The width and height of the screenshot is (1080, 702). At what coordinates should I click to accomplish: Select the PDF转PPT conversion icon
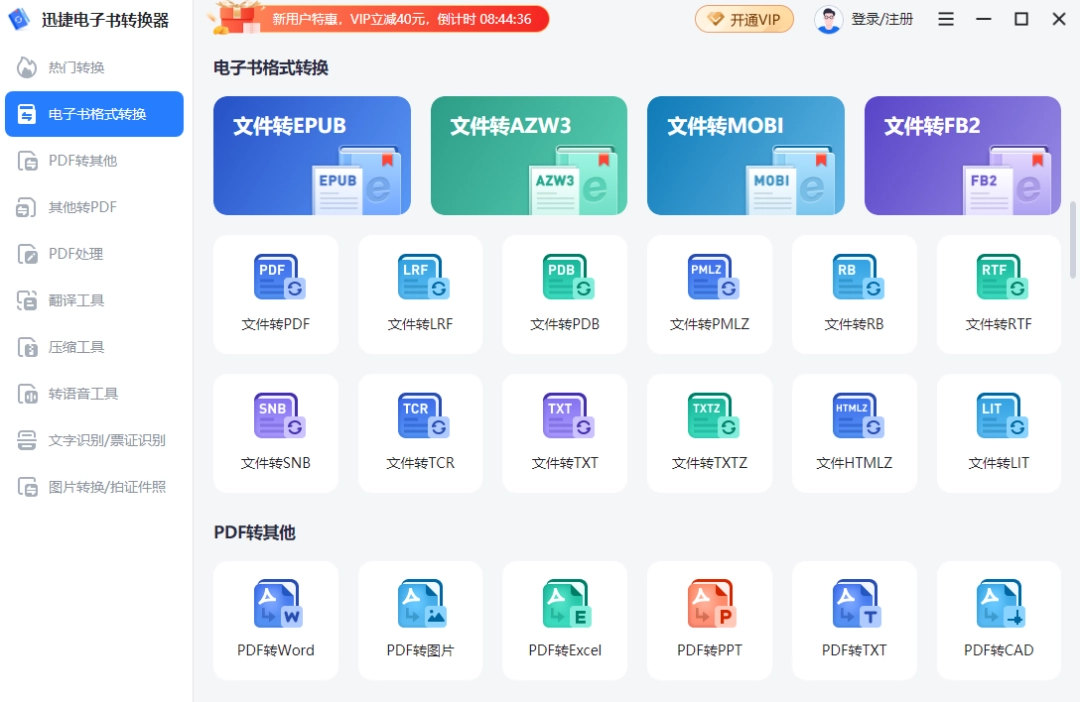tap(709, 620)
